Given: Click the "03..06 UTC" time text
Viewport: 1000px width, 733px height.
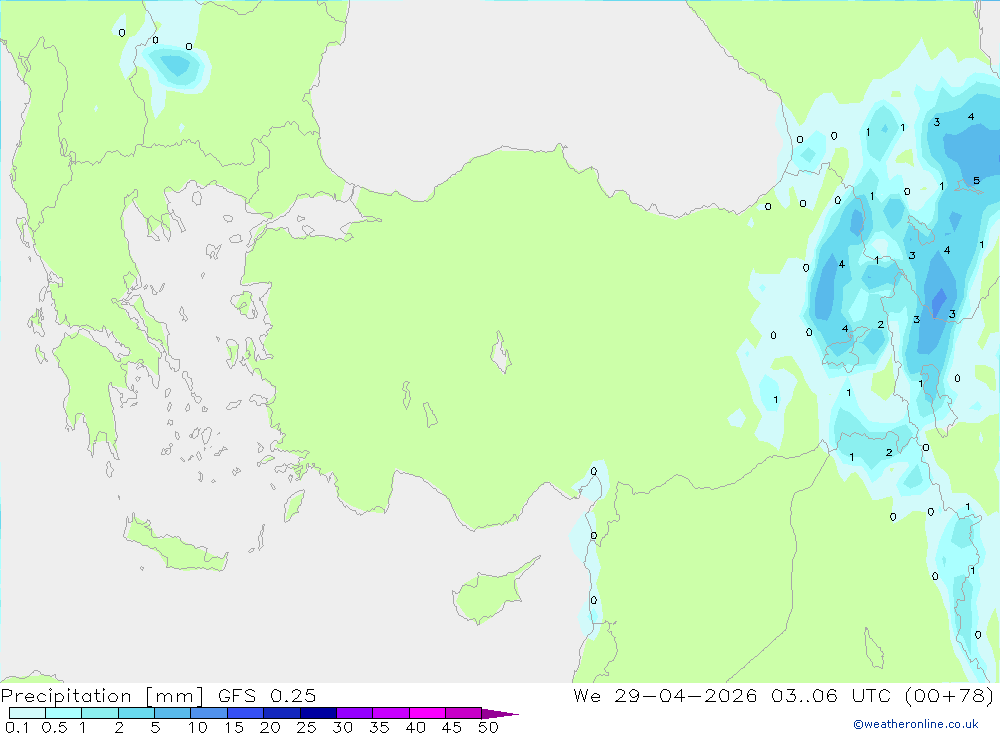Looking at the screenshot, I should click(831, 695).
